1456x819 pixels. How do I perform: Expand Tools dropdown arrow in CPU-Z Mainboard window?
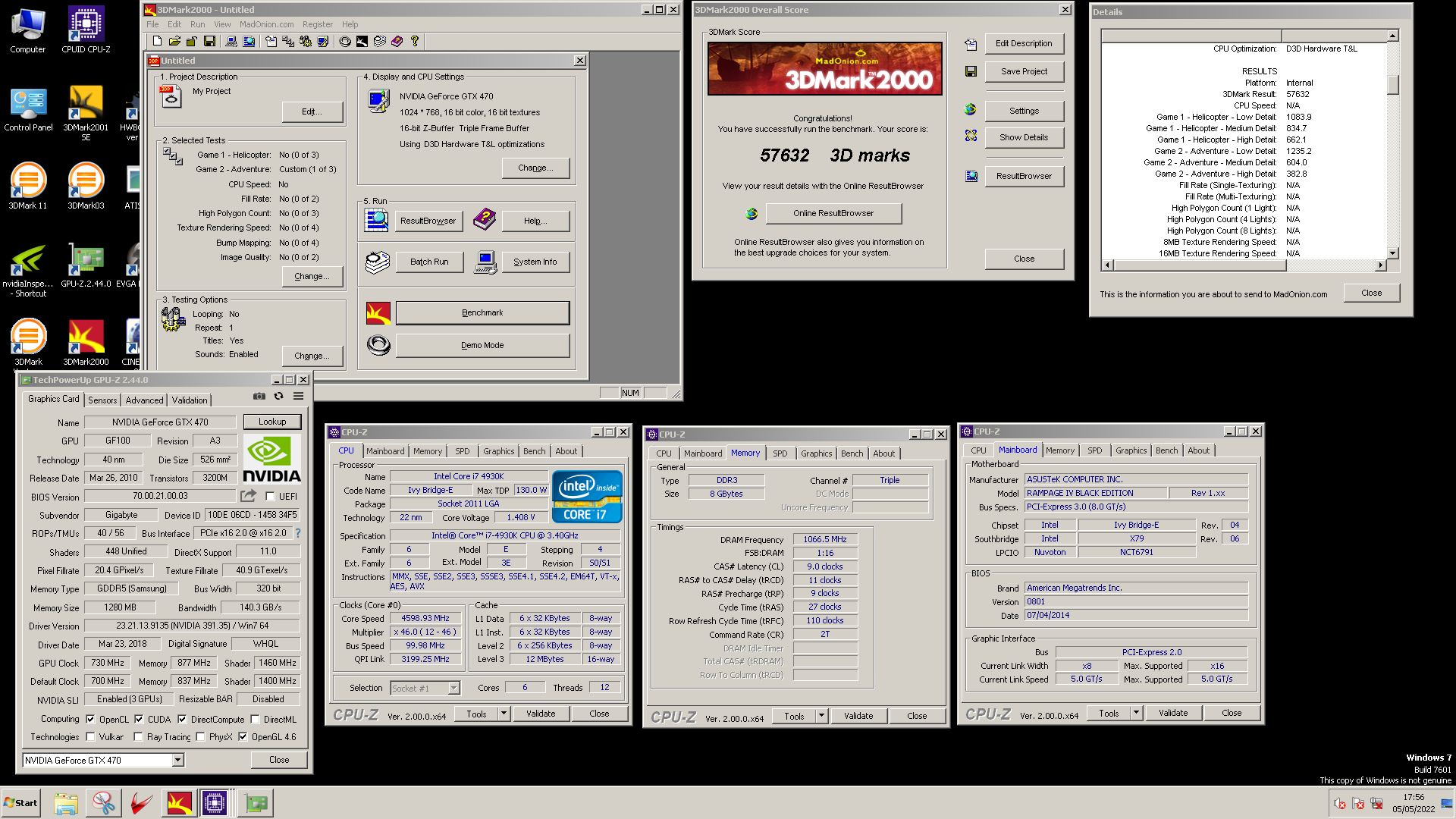1135,713
